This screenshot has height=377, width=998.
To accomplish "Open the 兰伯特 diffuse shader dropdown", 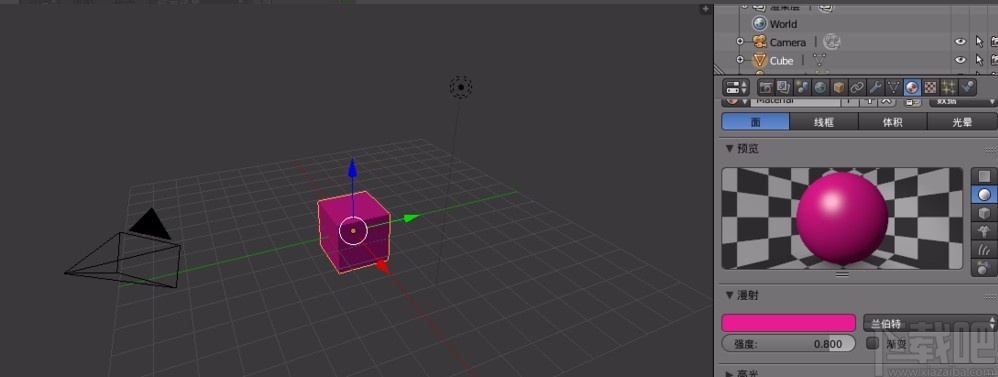I will pos(930,323).
